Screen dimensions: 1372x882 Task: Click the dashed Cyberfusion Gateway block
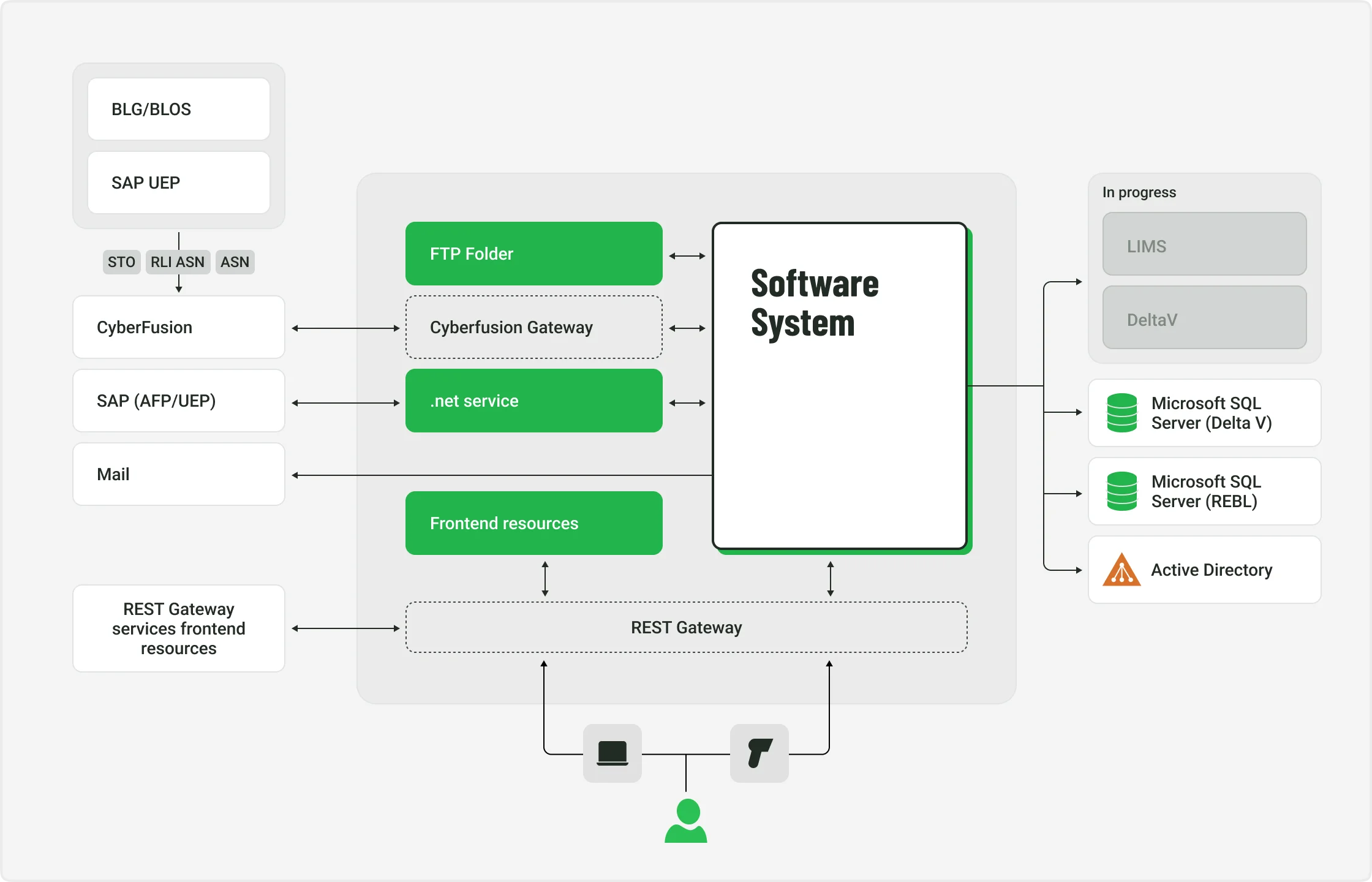534,327
